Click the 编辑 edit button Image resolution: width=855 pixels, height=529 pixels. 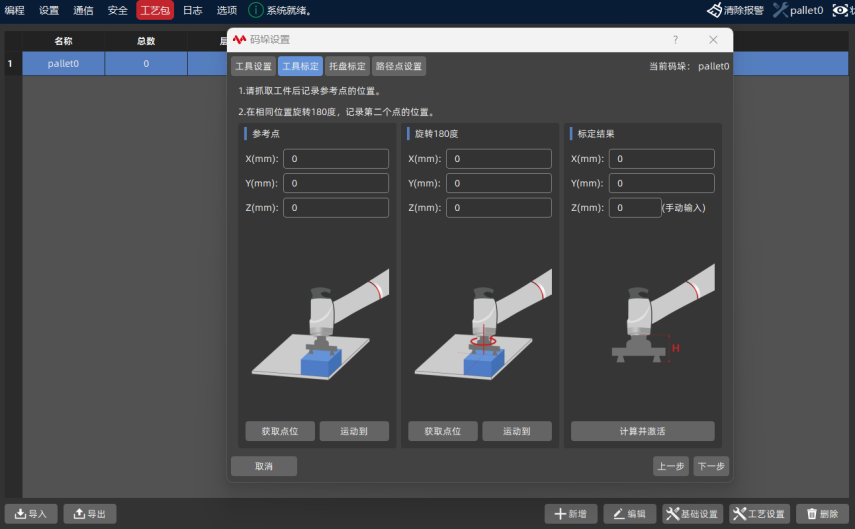click(x=630, y=514)
